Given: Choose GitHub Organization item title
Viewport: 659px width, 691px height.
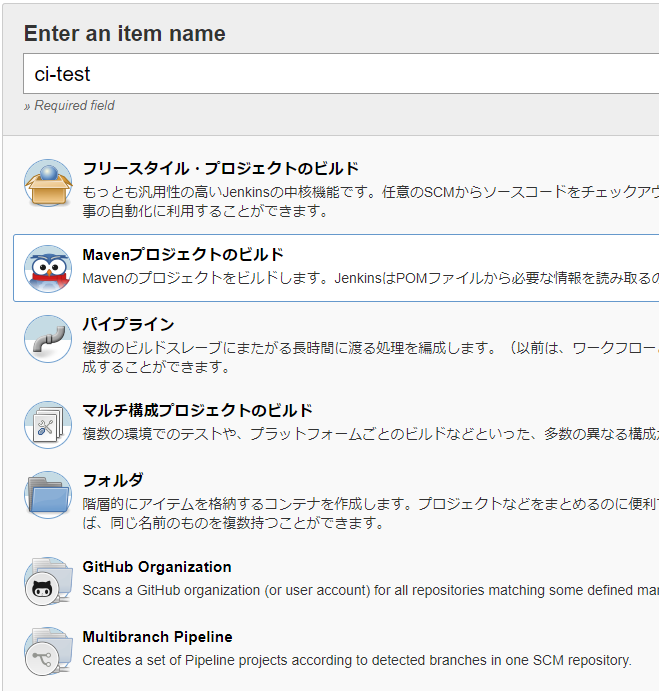Looking at the screenshot, I should tap(157, 567).
